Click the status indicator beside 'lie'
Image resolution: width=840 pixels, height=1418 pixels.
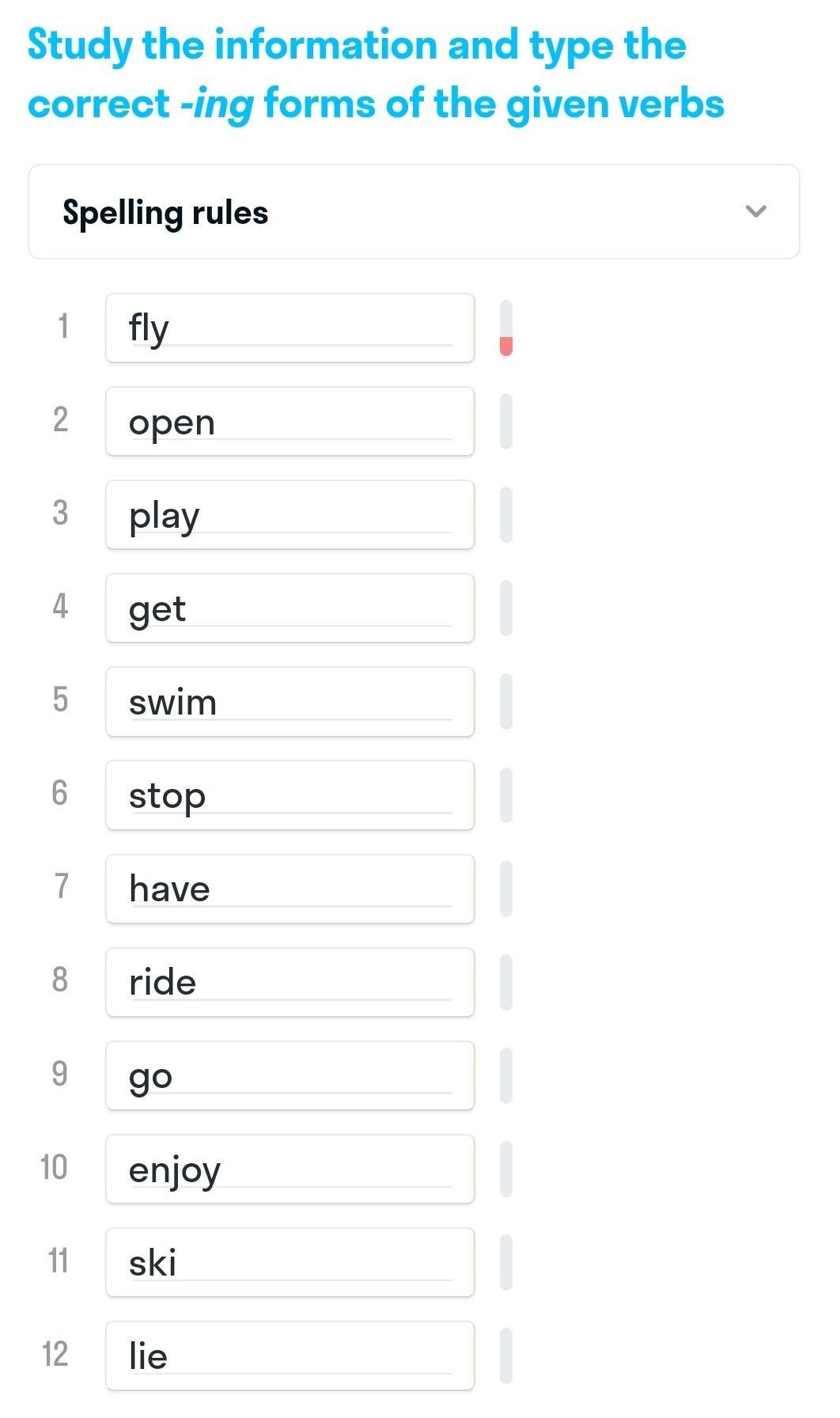coord(506,1355)
